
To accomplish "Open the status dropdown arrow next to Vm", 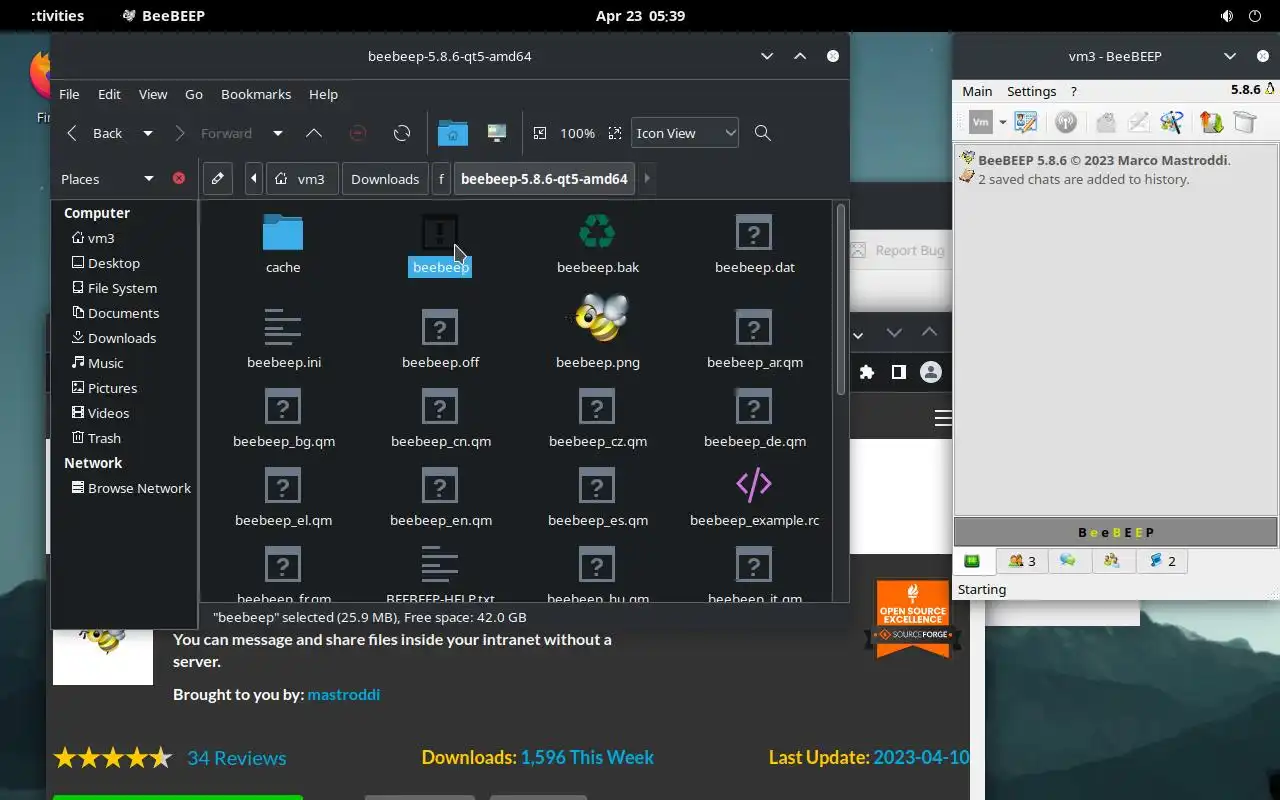I will (x=1002, y=123).
